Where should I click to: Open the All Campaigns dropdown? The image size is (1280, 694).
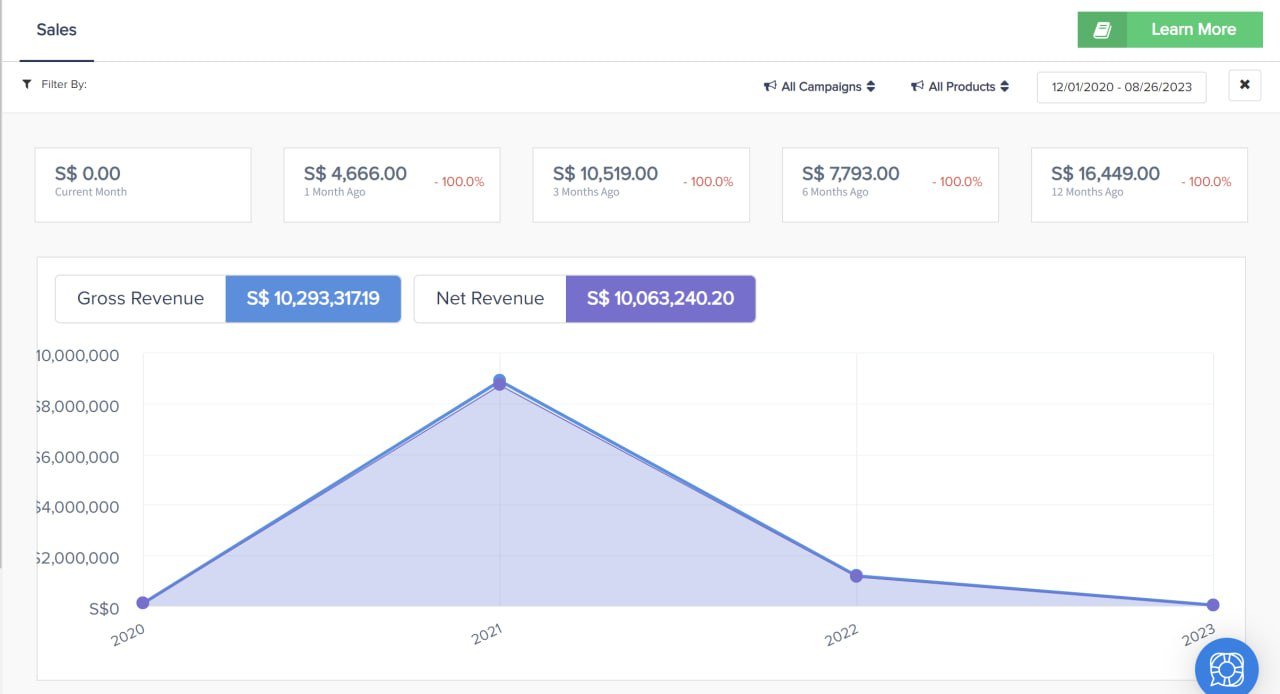pyautogui.click(x=820, y=86)
